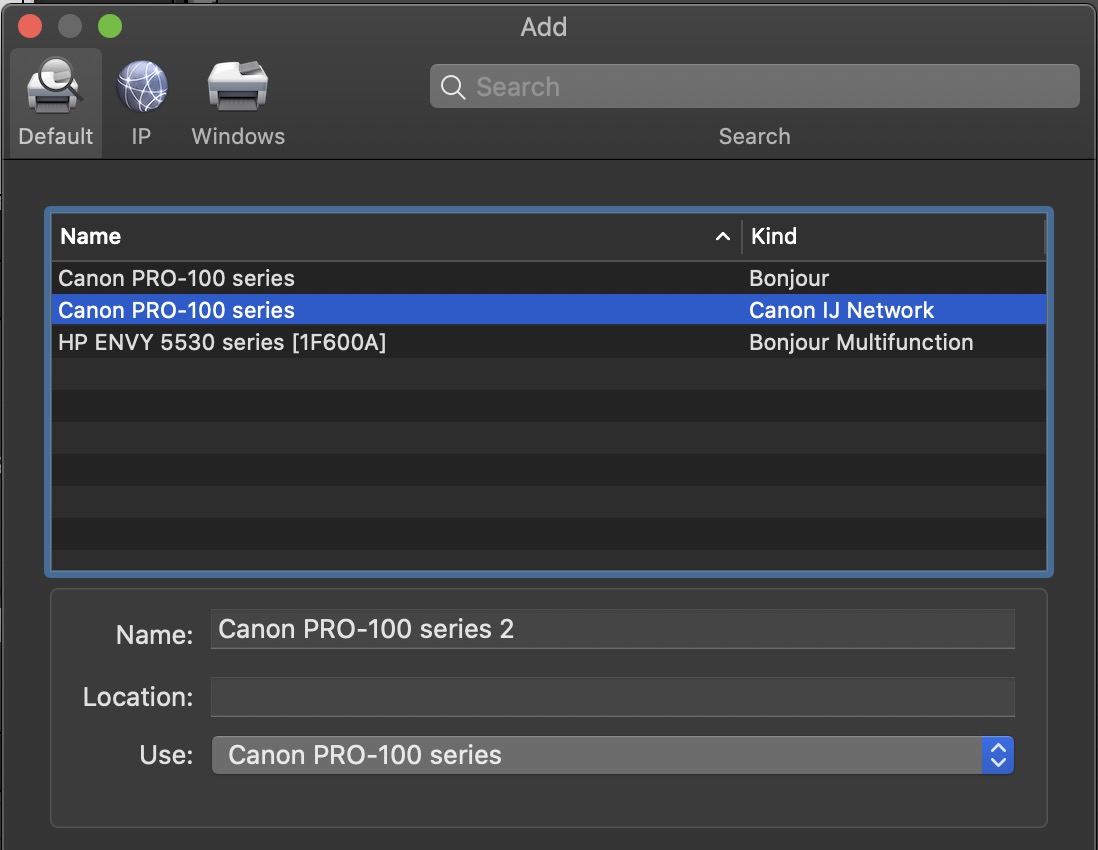Click the Default label under the printer icon

coord(55,136)
